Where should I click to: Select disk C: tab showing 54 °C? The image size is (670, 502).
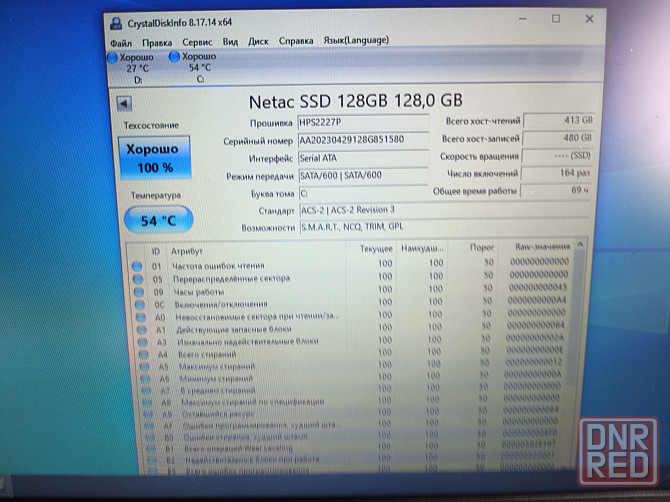coord(196,68)
